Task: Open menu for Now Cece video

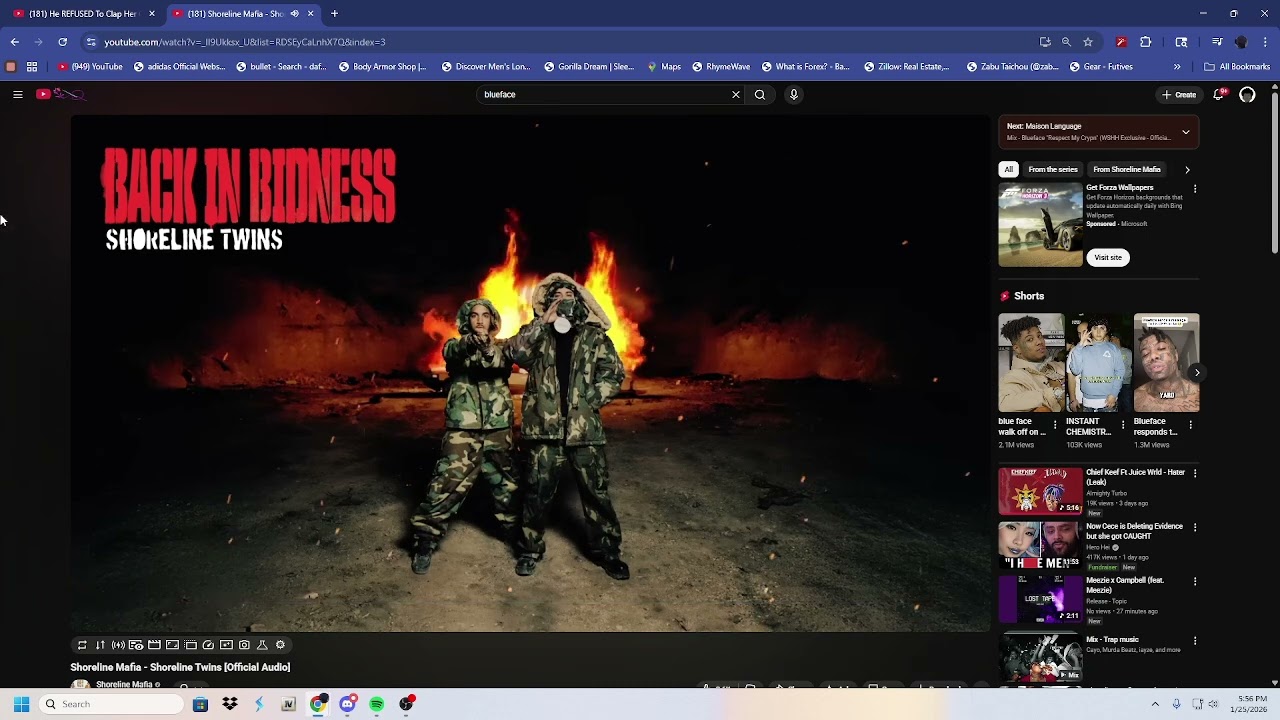Action: pyautogui.click(x=1194, y=527)
